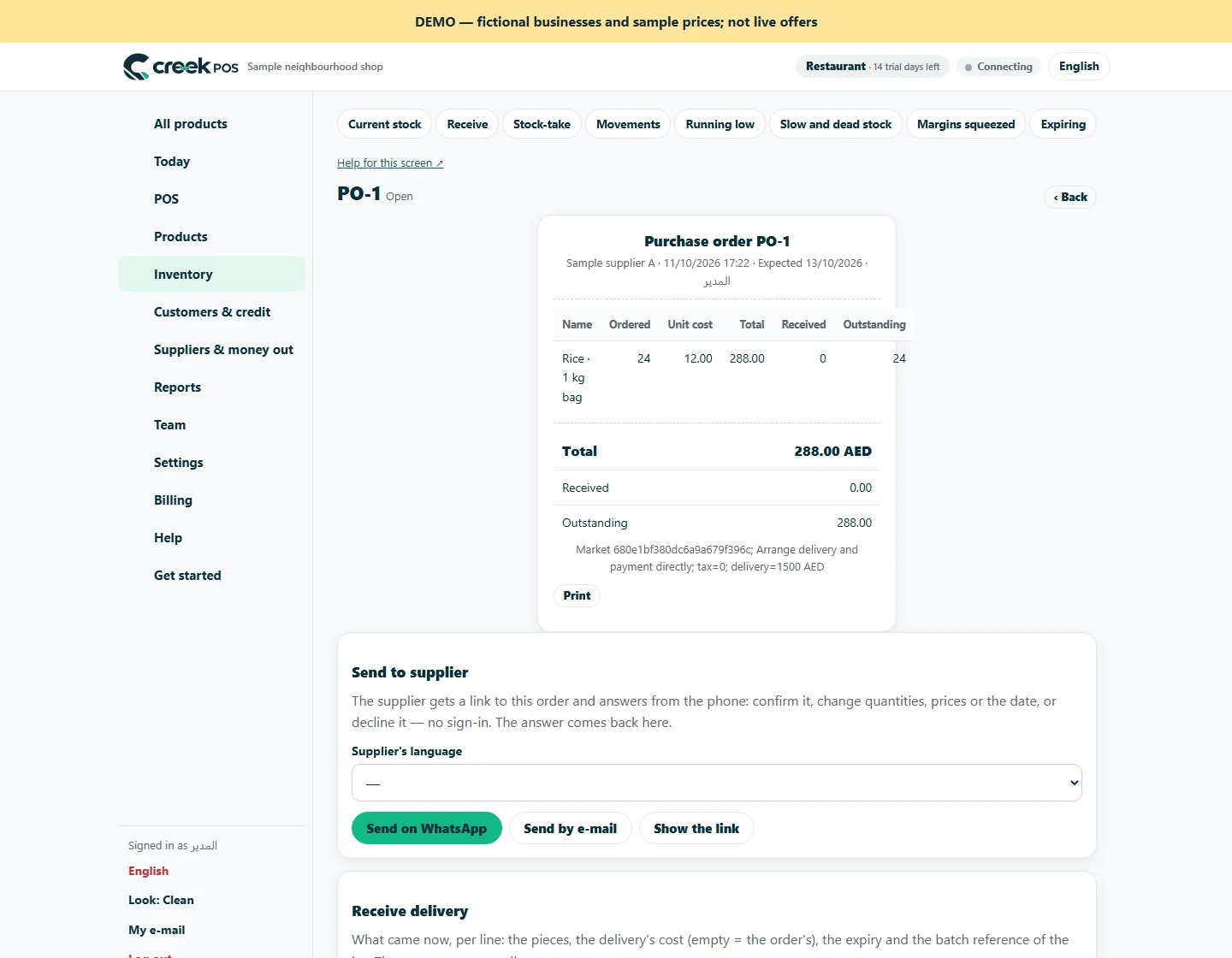Open Slow and dead stock tab
The image size is (1232, 958).
pos(836,124)
